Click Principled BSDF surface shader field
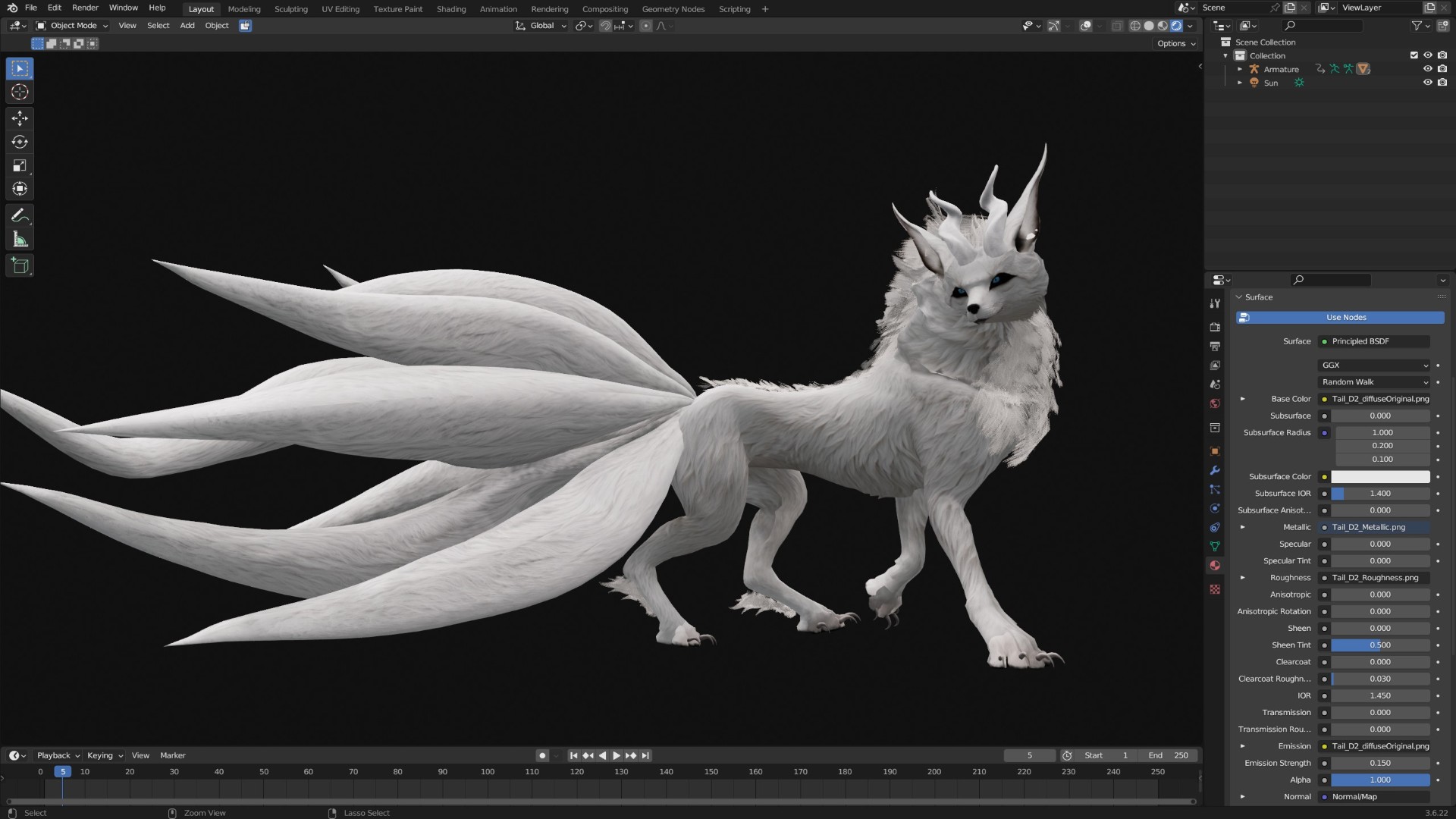This screenshot has width=1456, height=819. 1374,341
